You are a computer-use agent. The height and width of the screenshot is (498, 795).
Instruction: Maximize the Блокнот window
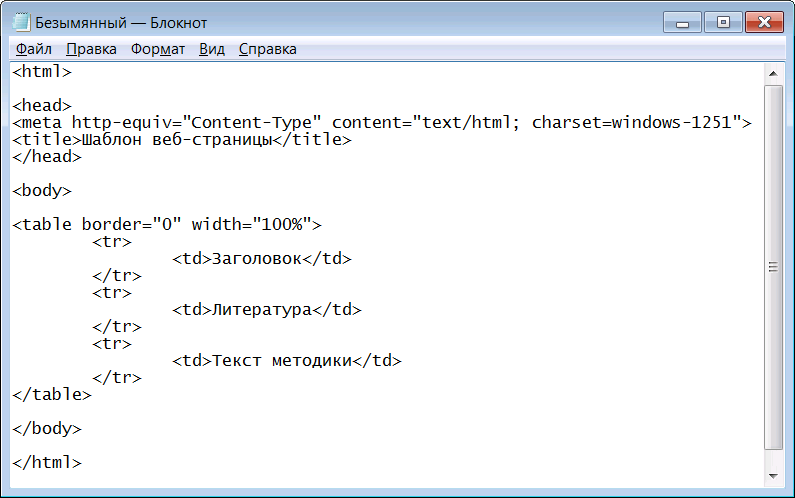pyautogui.click(x=723, y=23)
